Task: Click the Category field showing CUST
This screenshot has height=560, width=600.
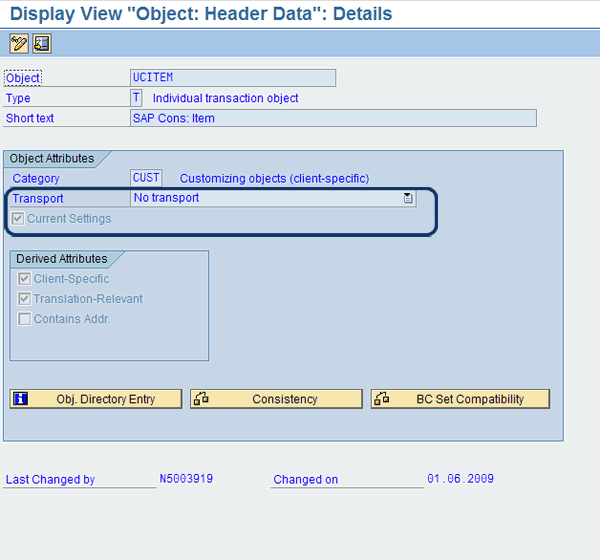Action: [x=146, y=178]
